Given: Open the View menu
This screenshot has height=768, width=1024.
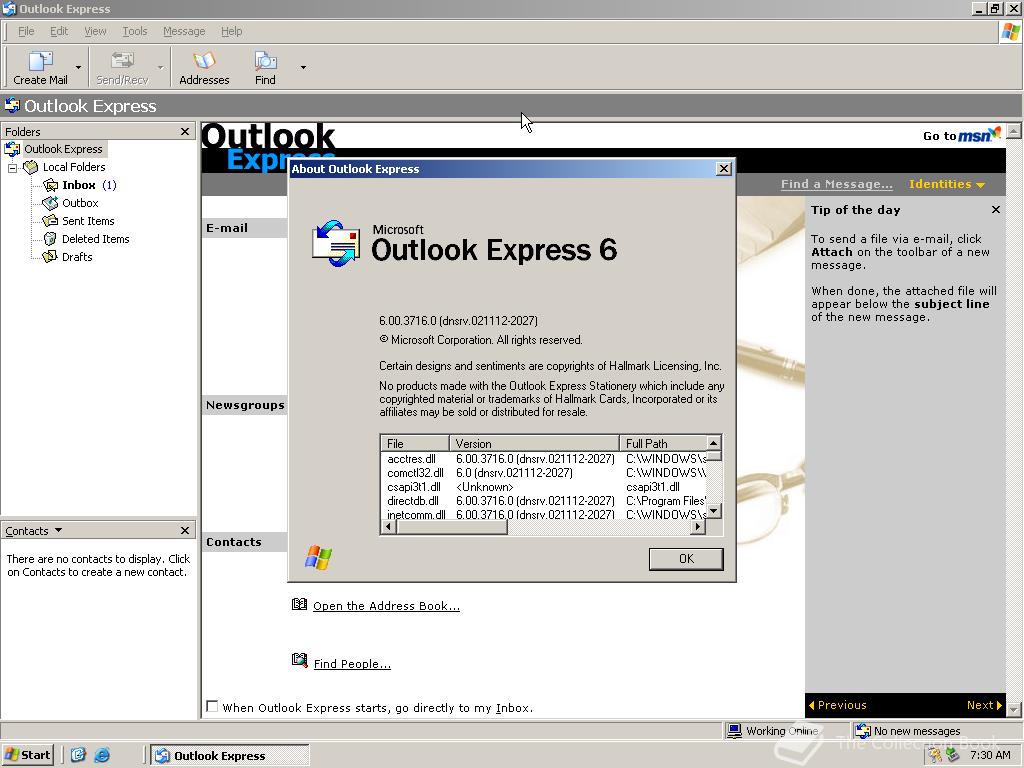Looking at the screenshot, I should [x=95, y=31].
